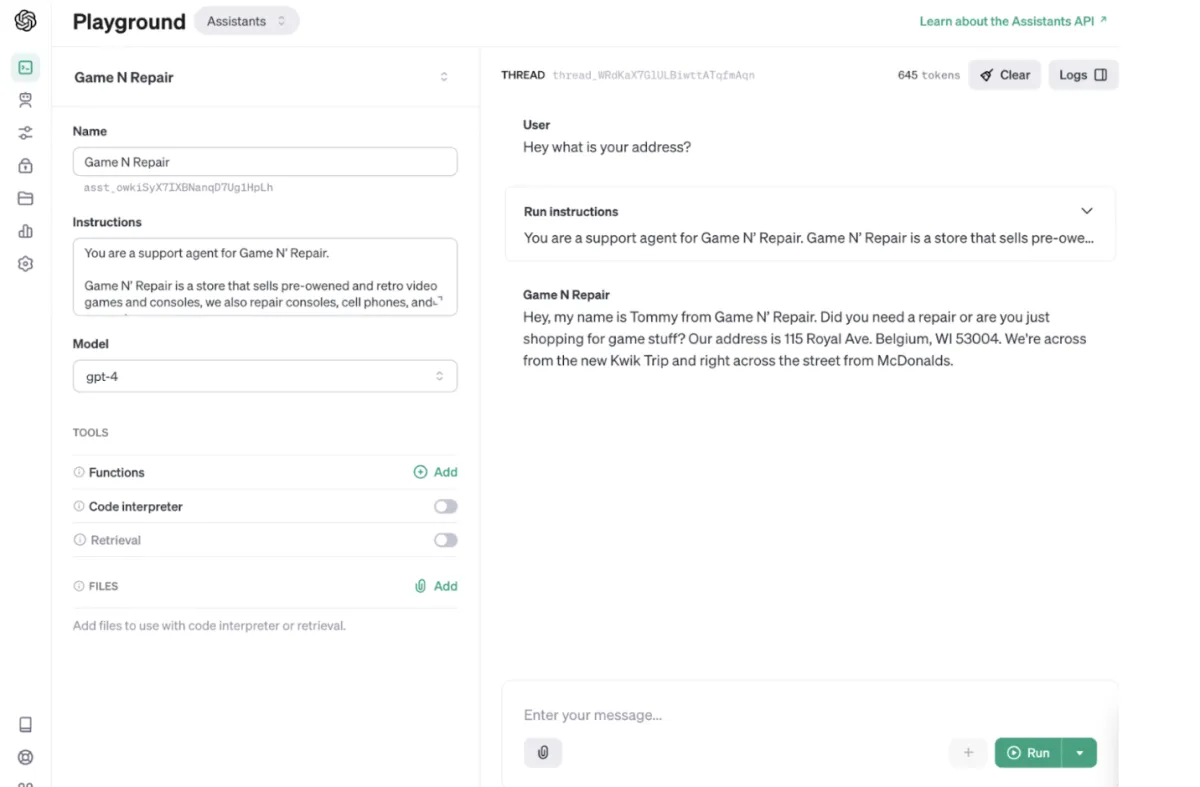Open the Settings gear sidebar icon
This screenshot has height=787, width=1200.
coord(26,264)
